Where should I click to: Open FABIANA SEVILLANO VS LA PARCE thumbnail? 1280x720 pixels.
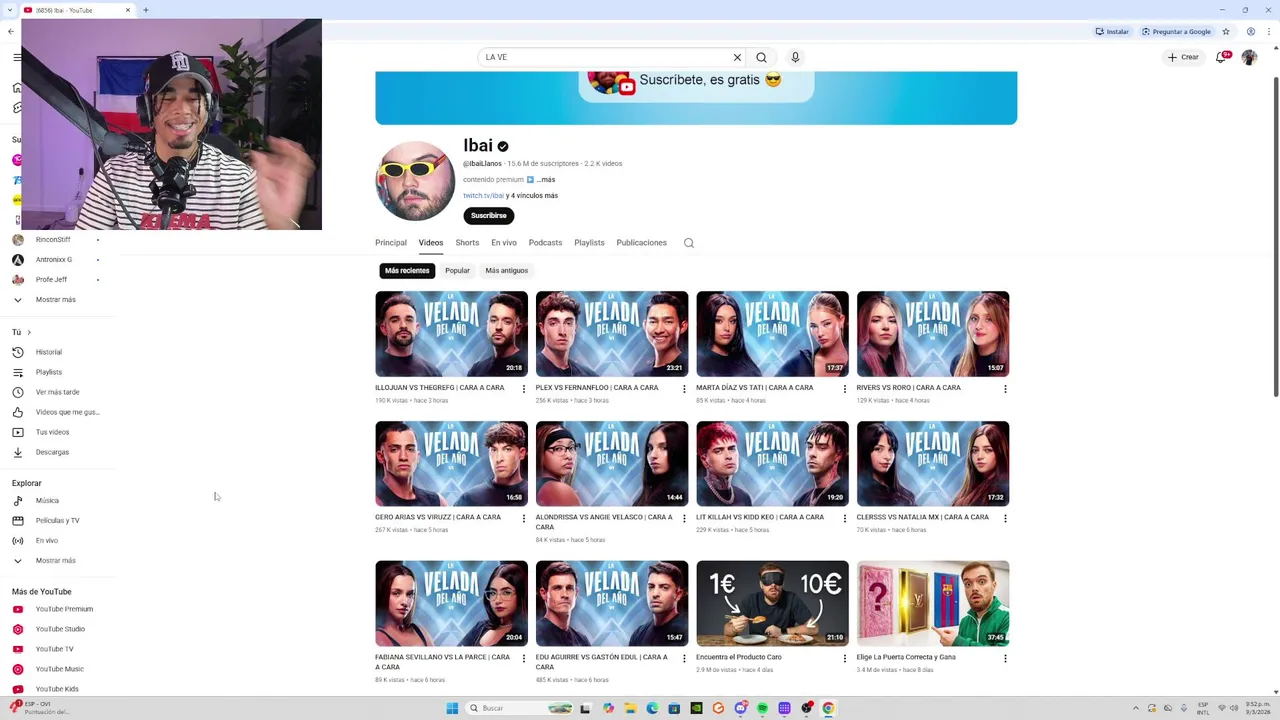point(451,604)
